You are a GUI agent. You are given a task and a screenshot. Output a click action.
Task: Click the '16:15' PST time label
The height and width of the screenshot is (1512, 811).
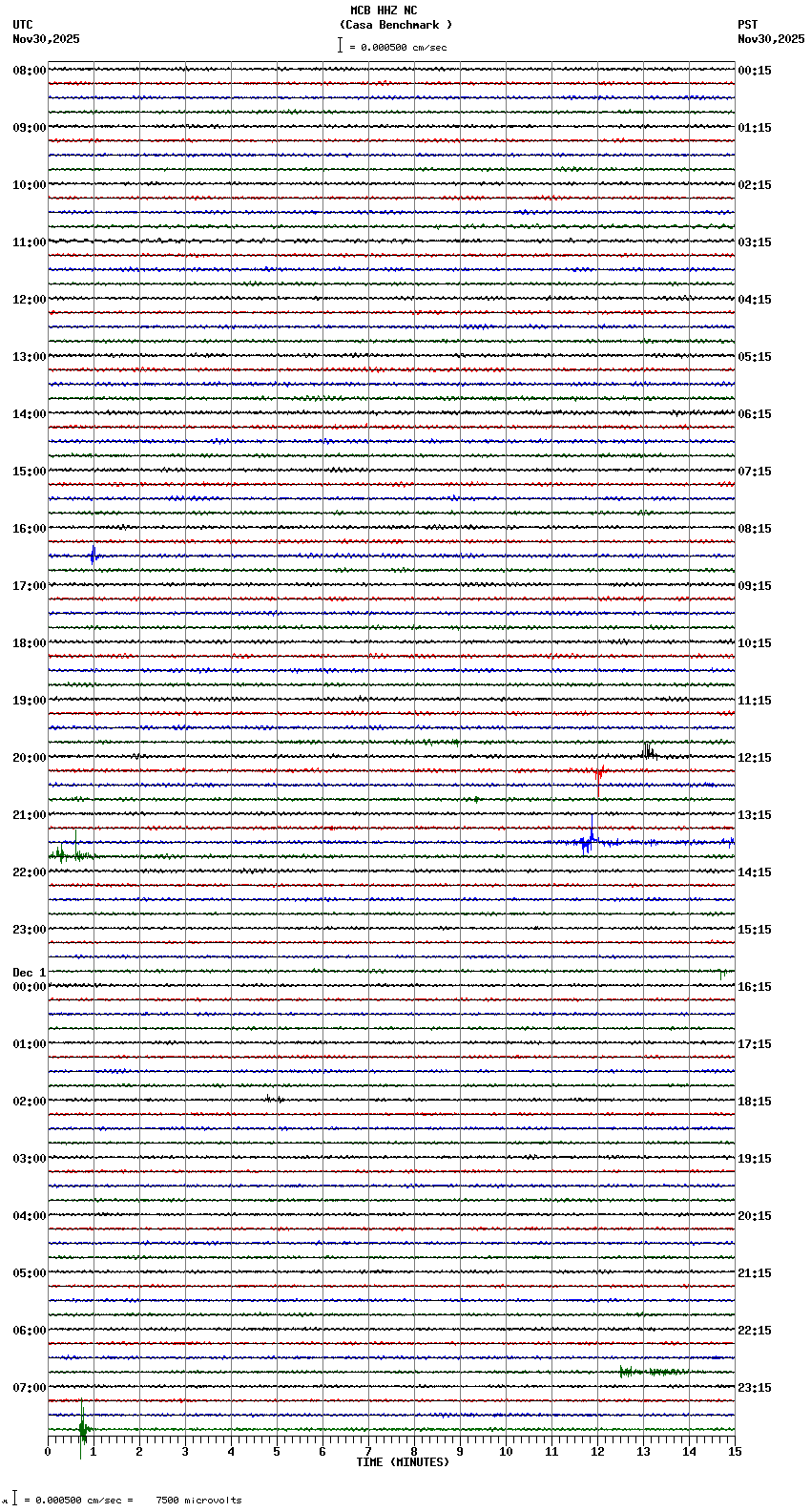pyautogui.click(x=755, y=987)
